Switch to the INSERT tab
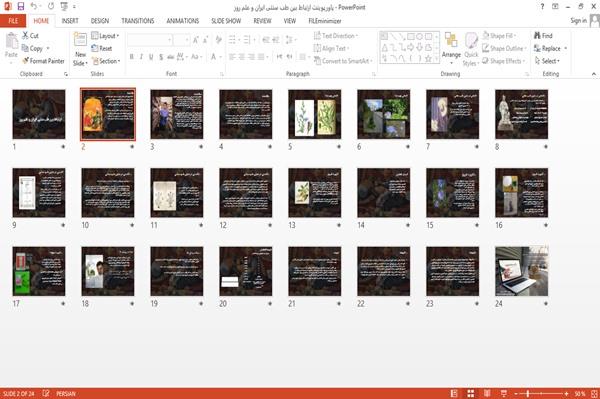 70,21
